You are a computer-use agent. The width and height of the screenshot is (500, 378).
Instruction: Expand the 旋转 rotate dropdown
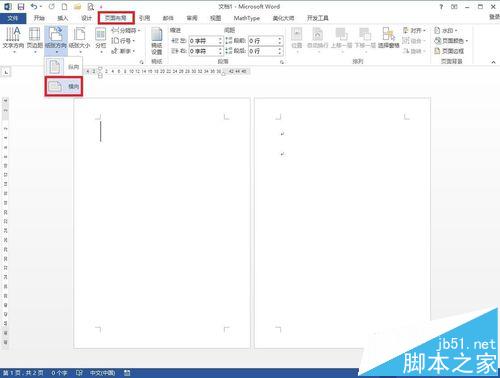[414, 51]
